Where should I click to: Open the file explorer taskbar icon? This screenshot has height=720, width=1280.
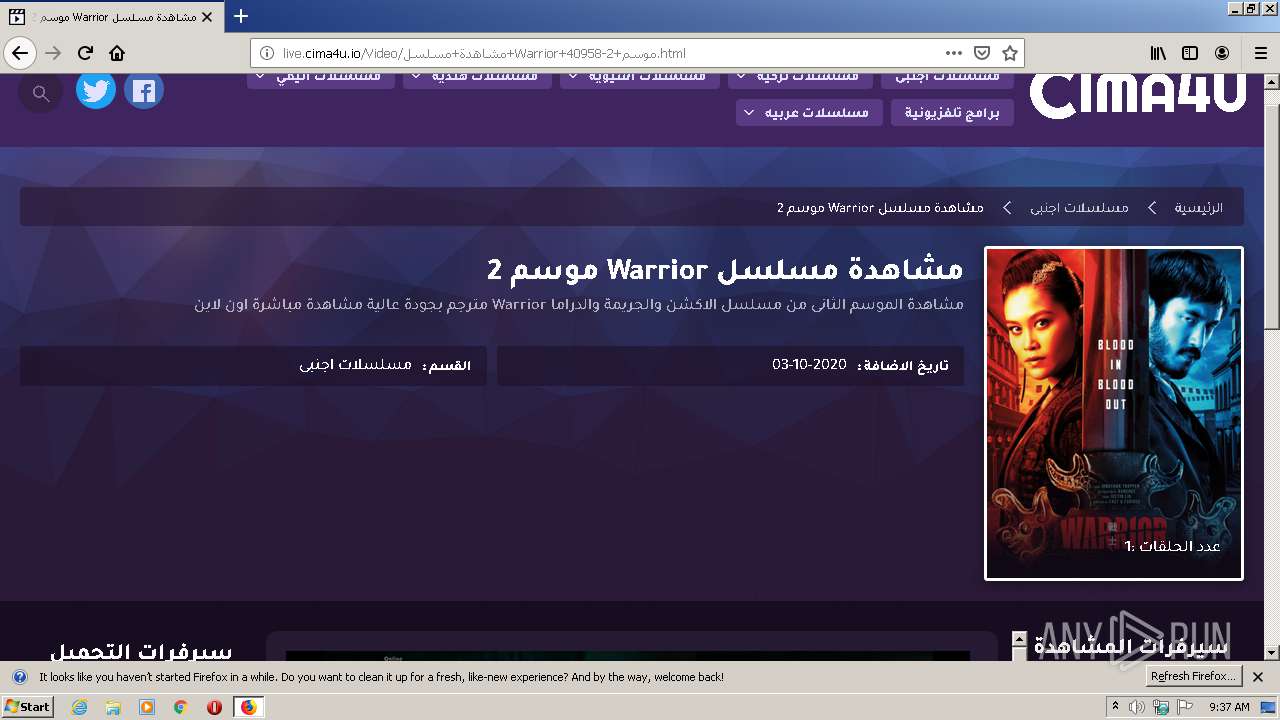point(113,707)
